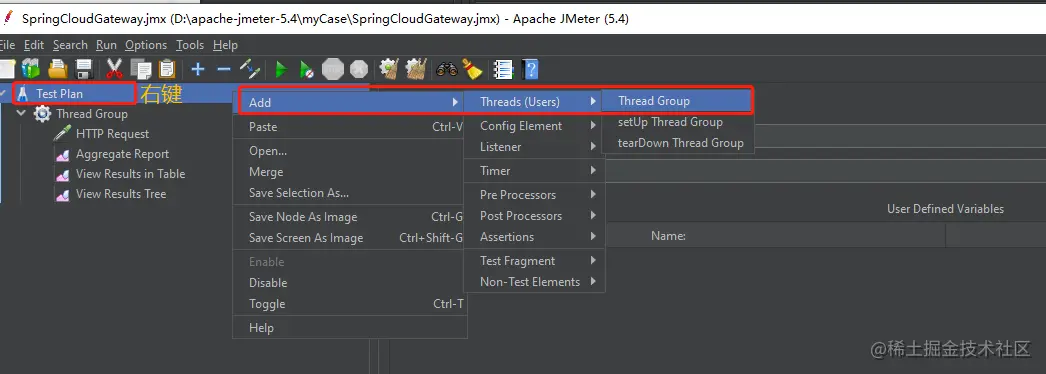Select the Test Plan tree node
This screenshot has width=1046, height=374.
(x=59, y=94)
